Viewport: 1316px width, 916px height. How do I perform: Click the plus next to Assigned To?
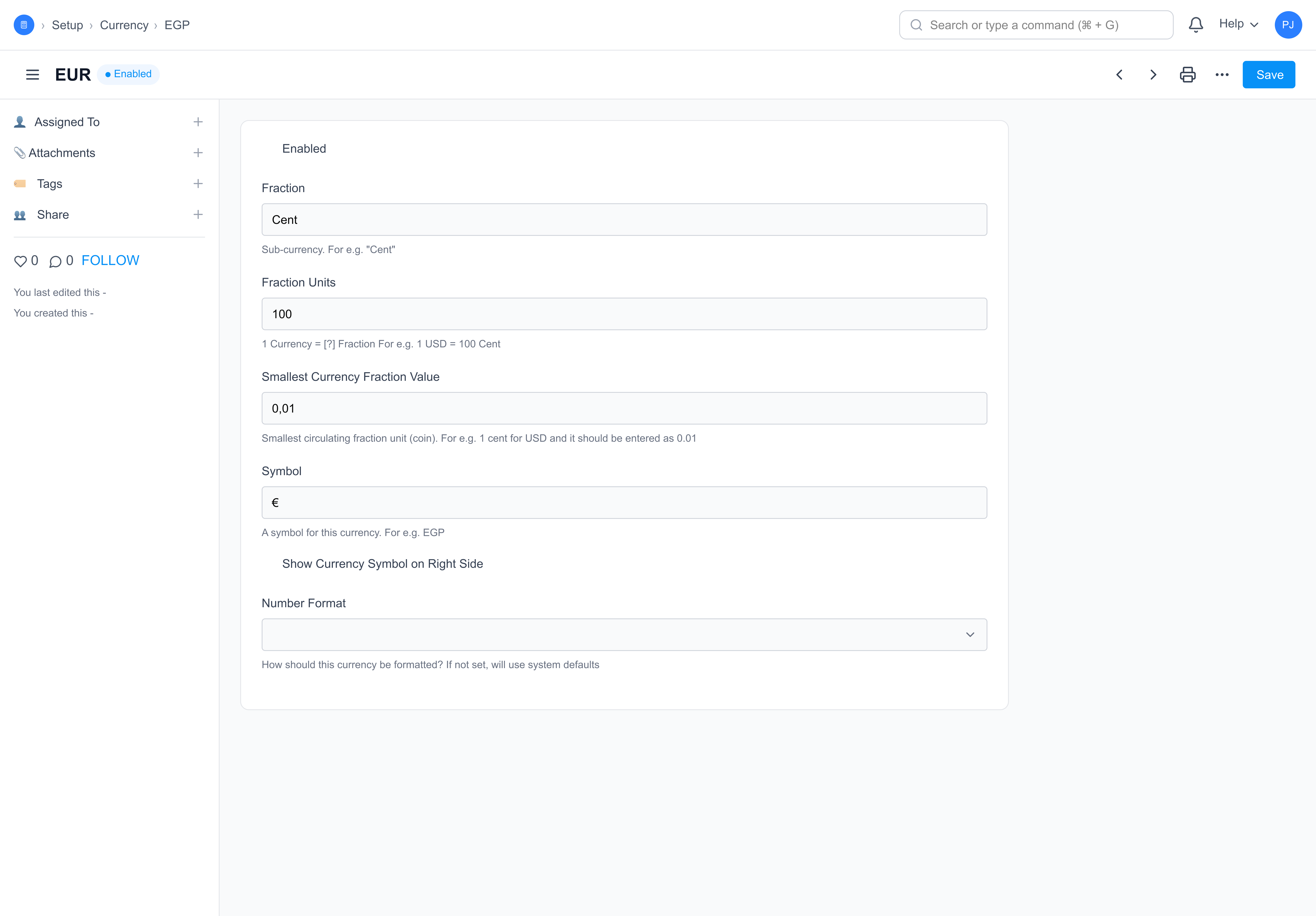pyautogui.click(x=198, y=122)
